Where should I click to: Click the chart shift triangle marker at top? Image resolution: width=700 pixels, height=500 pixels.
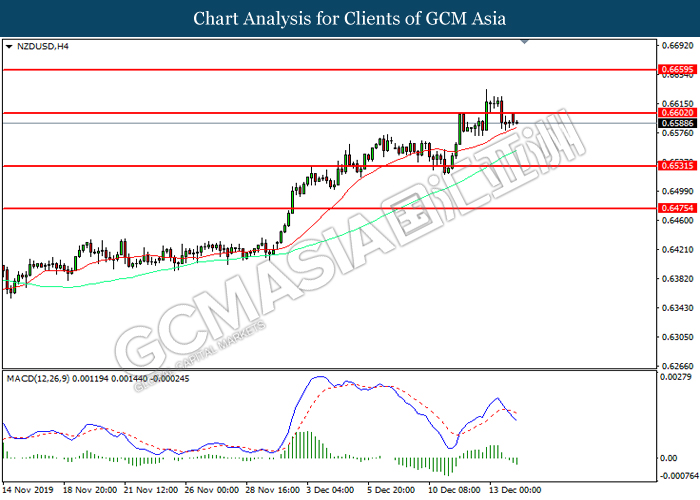525,42
